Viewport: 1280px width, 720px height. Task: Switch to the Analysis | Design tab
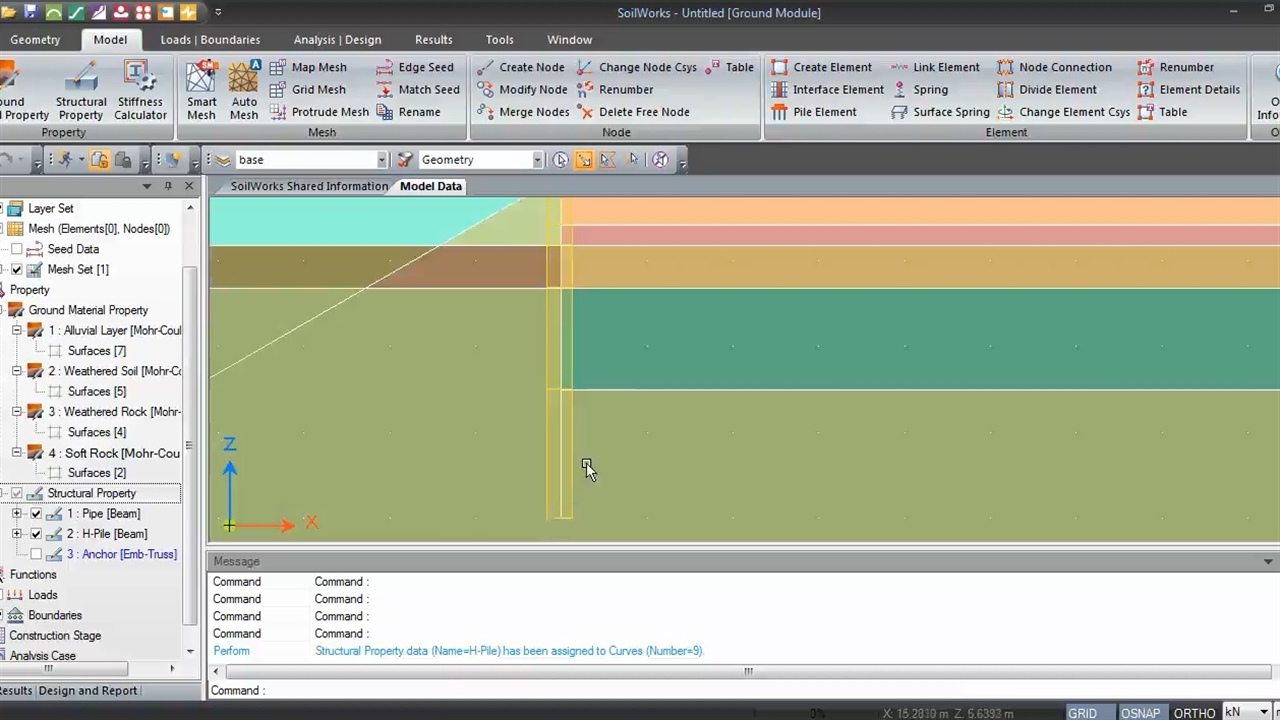coord(337,40)
